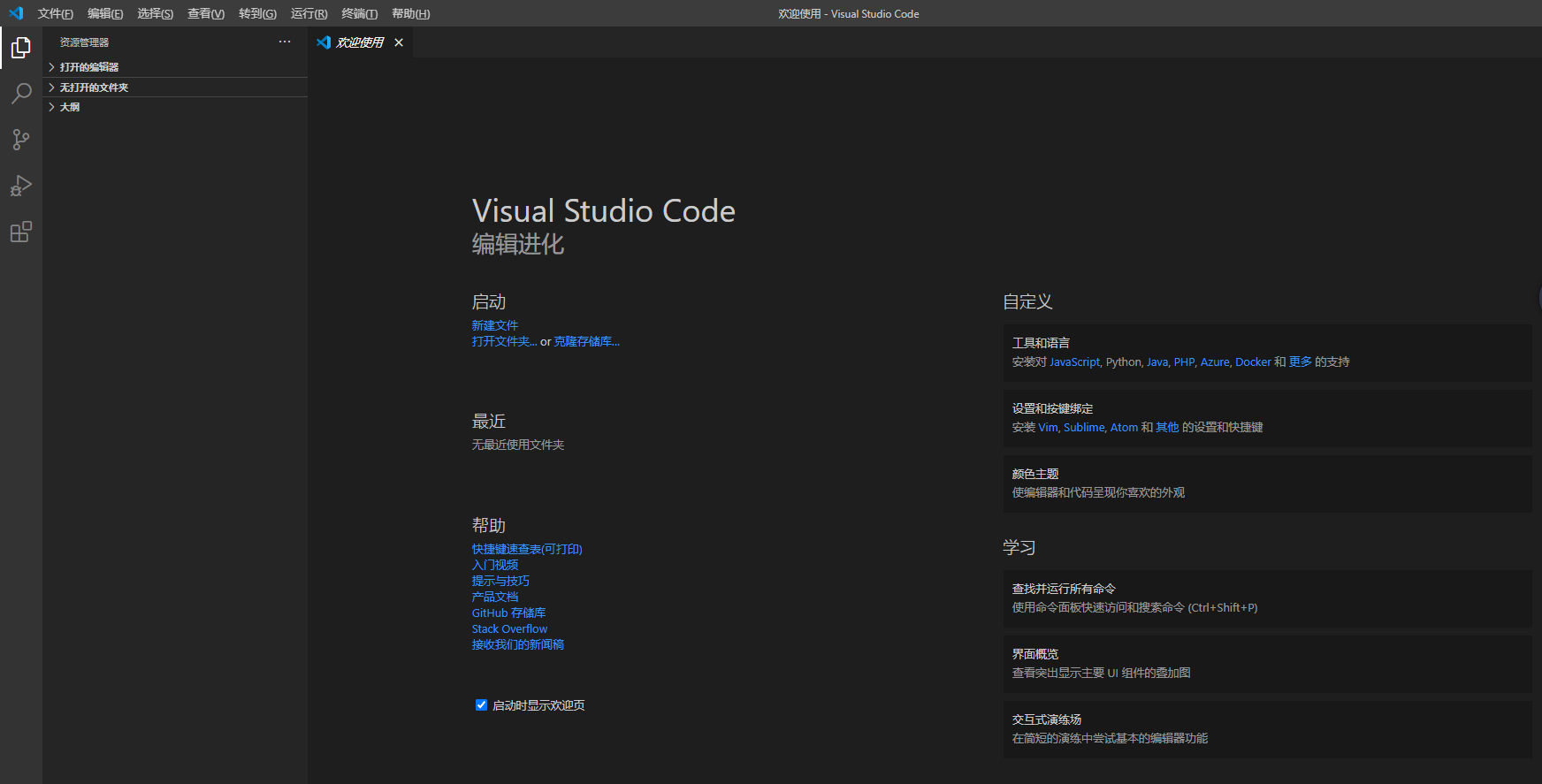The image size is (1542, 784).
Task: Click the 资源管理器 panel title
Action: 84,42
